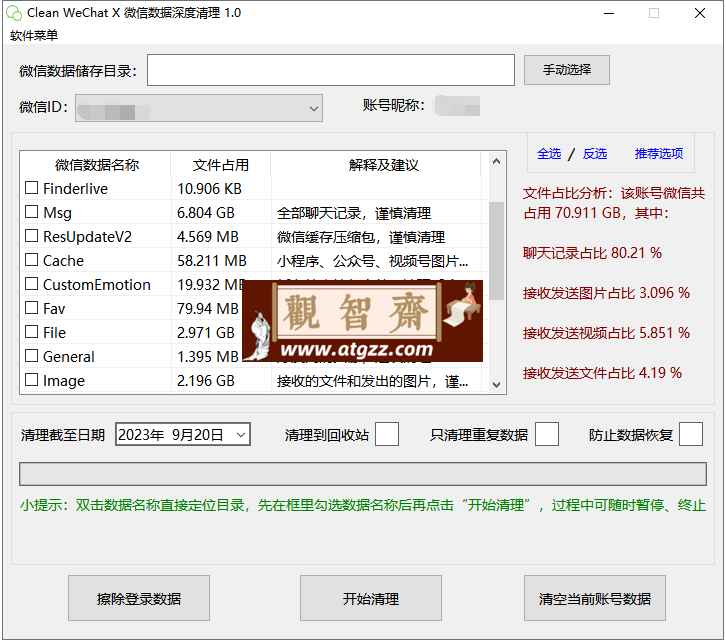Image resolution: width=726 pixels, height=642 pixels.
Task: Click the WeChat app icon in title bar
Action: click(14, 13)
